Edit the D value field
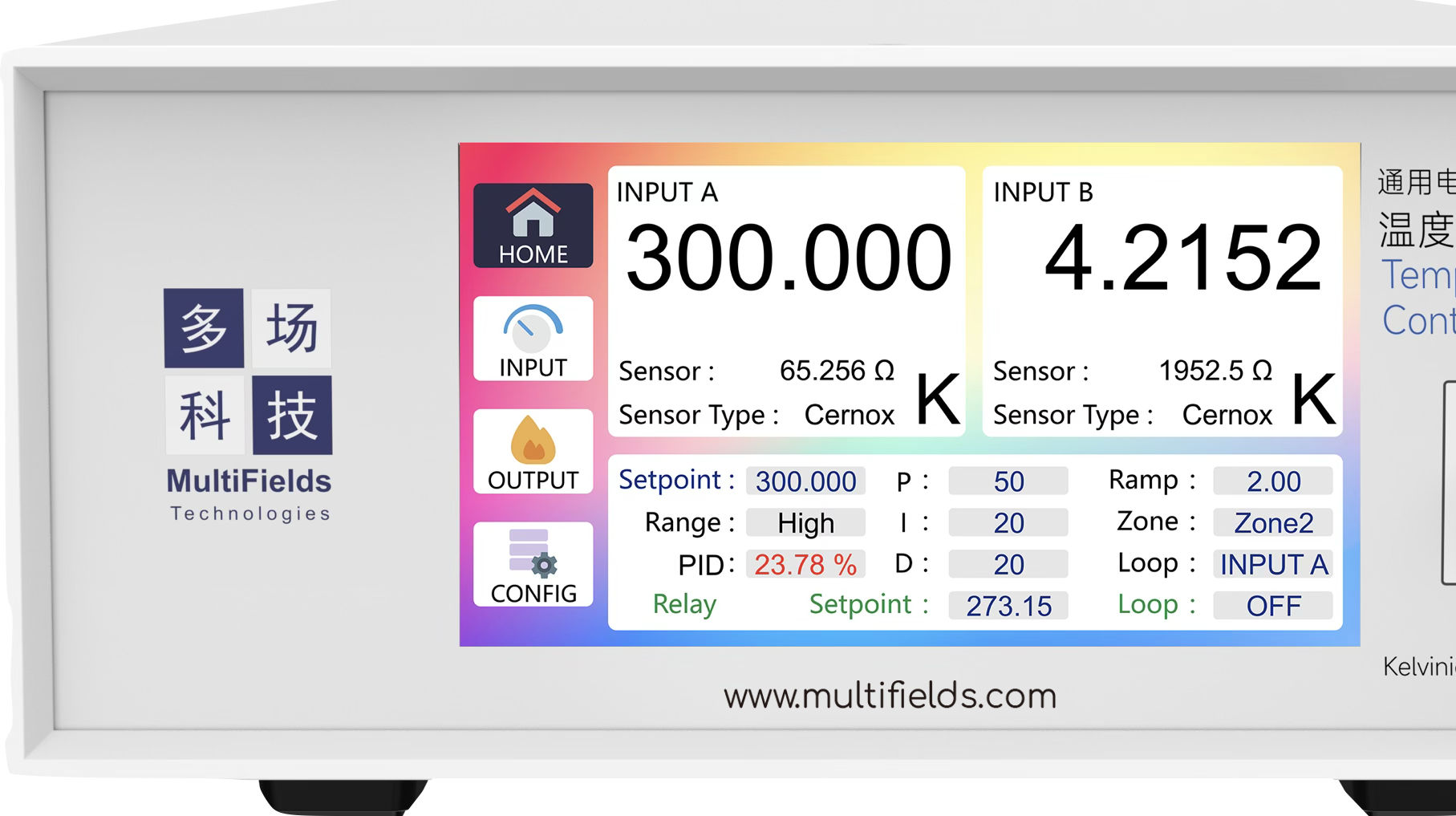This screenshot has width=1456, height=816. [x=1008, y=565]
